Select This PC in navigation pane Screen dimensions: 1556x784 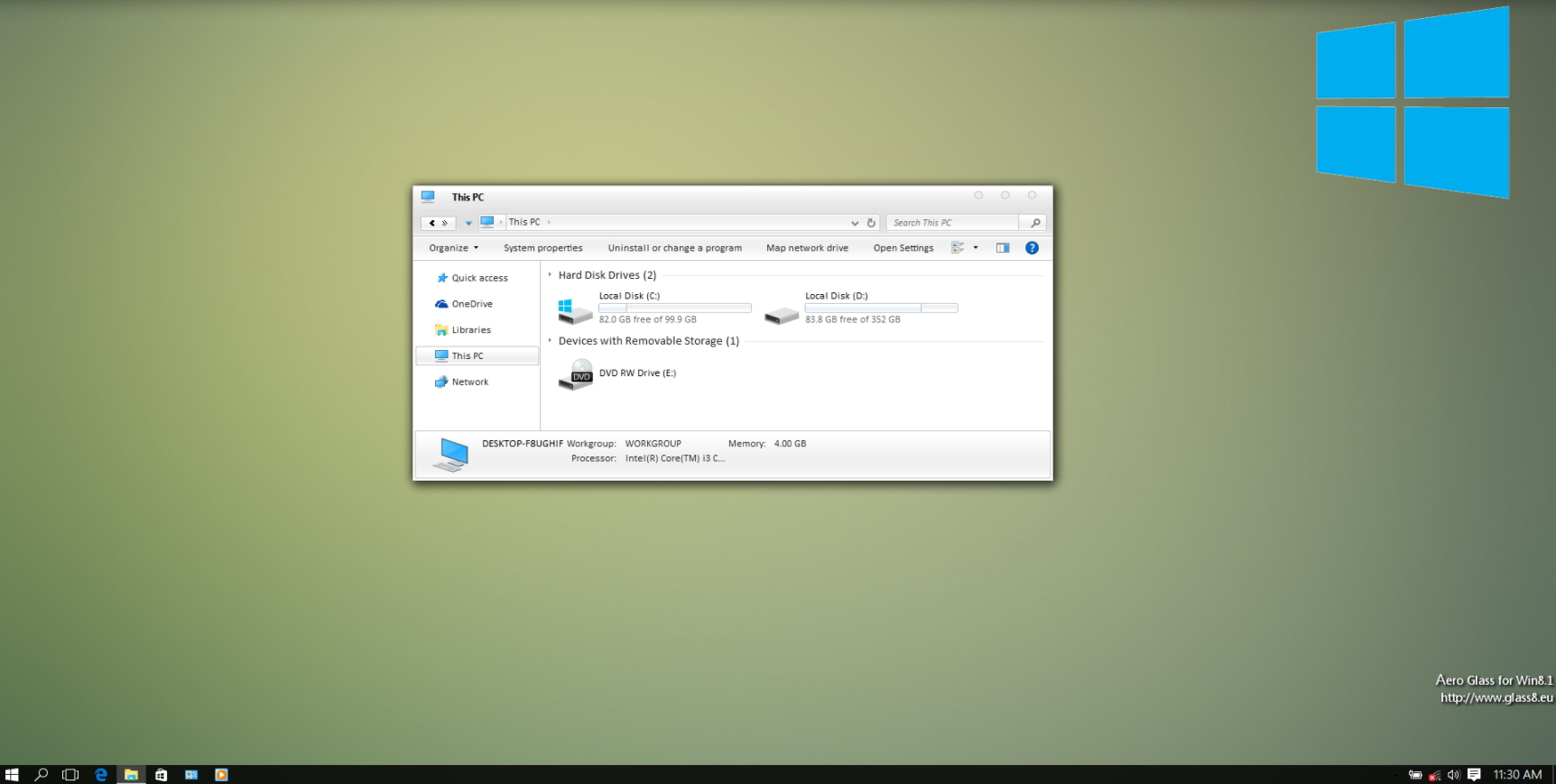(477, 356)
